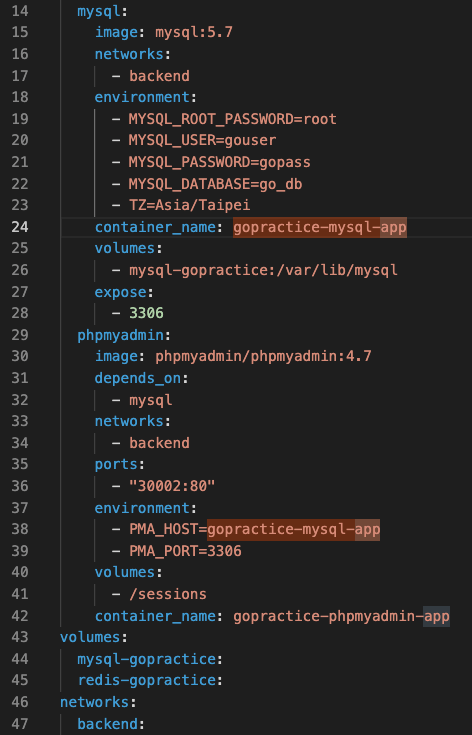Click the PMA_PORT=3306 entry
This screenshot has width=472, height=735.
pyautogui.click(x=185, y=551)
